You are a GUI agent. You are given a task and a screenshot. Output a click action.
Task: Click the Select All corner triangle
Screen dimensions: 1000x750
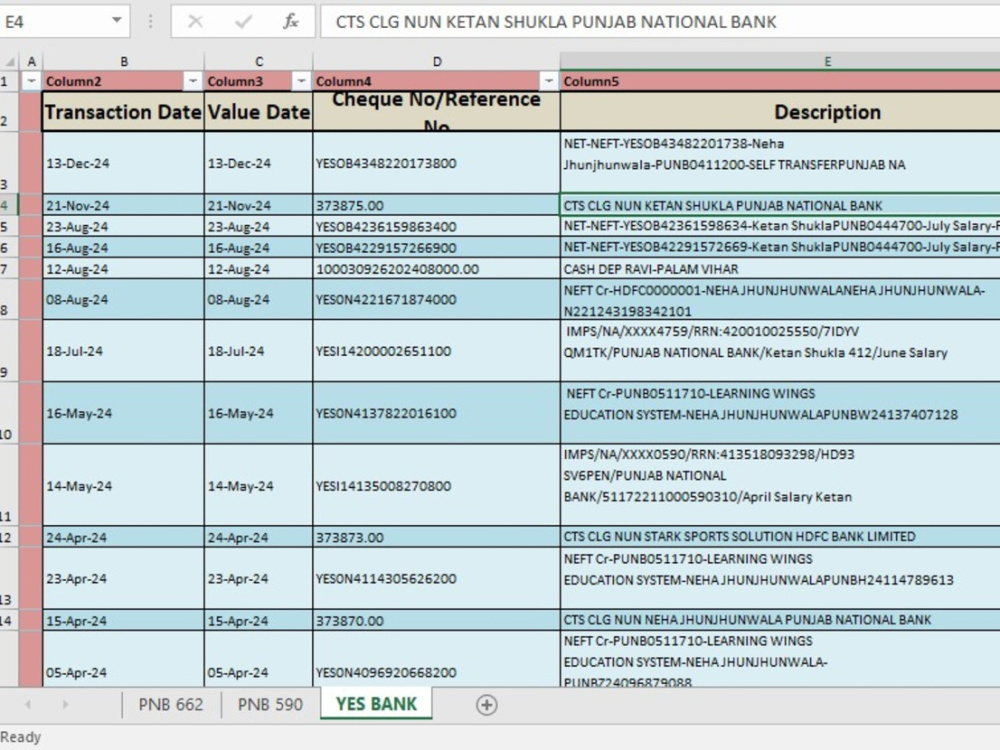[10, 62]
